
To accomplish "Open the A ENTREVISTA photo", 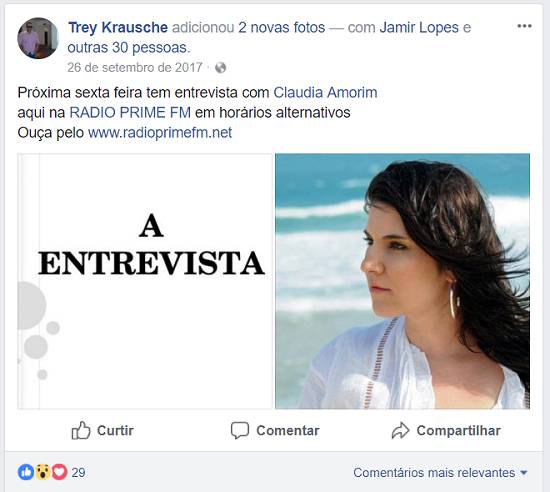I will [x=145, y=281].
